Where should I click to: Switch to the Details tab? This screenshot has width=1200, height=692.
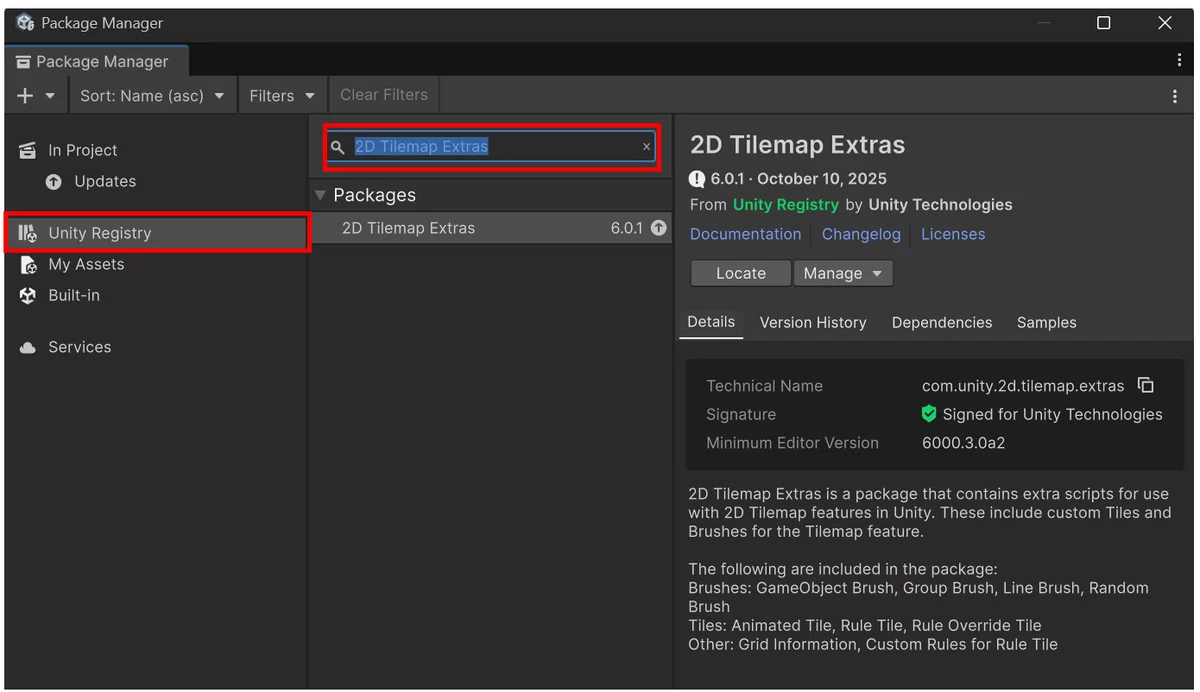(x=711, y=322)
